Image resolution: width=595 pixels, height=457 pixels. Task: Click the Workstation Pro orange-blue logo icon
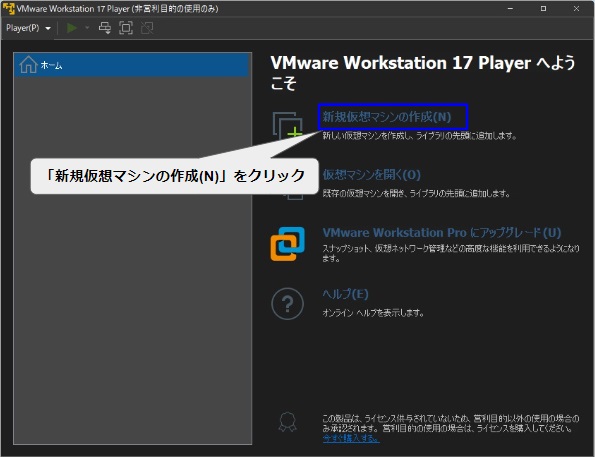pos(287,244)
